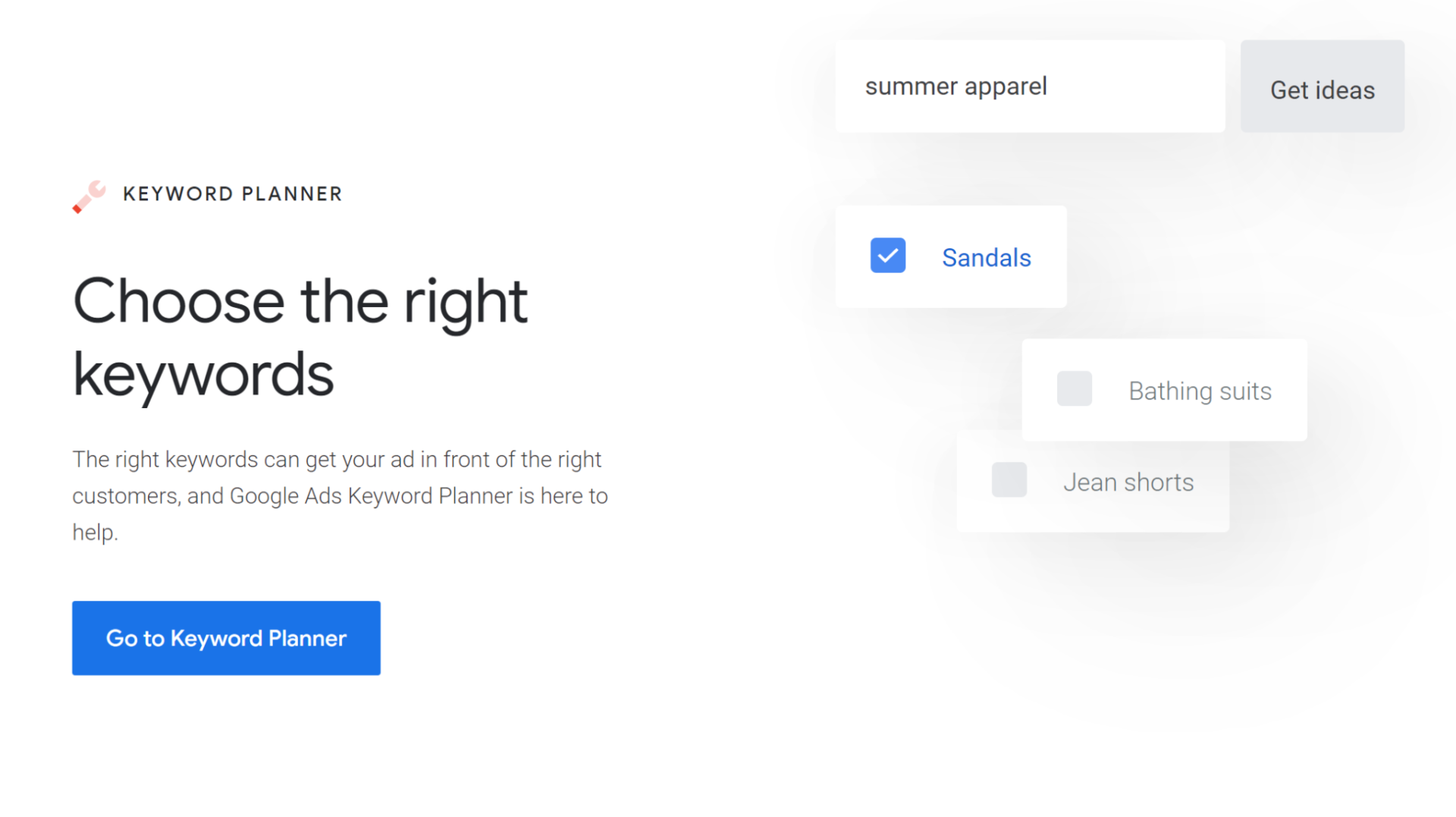Click the Choose the right keywords headline

pos(300,337)
